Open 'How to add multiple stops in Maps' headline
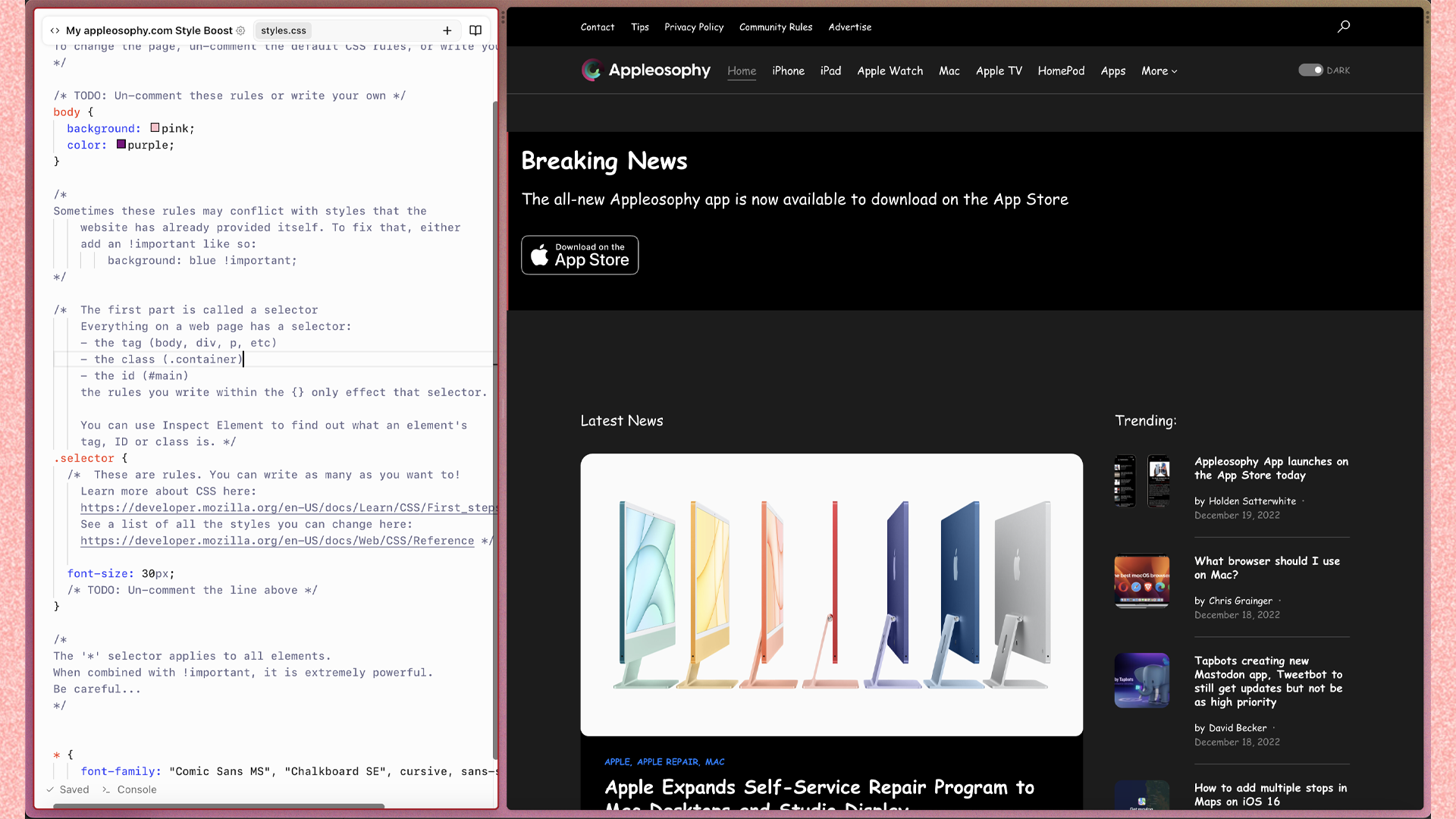 coord(1271,795)
